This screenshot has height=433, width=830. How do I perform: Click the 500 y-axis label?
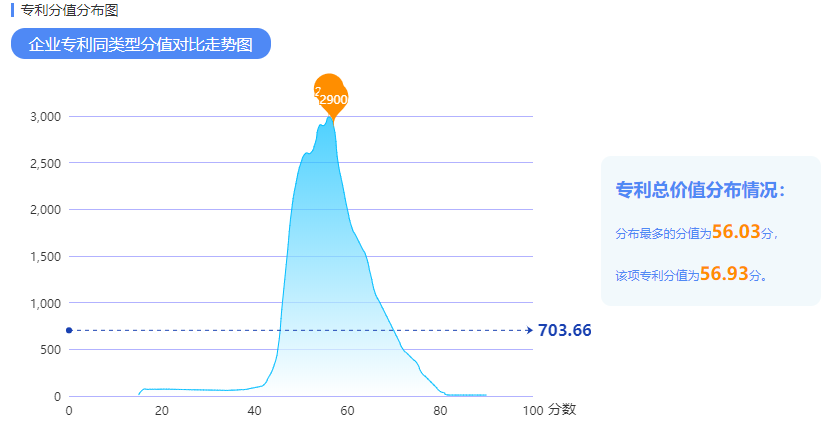pos(51,350)
